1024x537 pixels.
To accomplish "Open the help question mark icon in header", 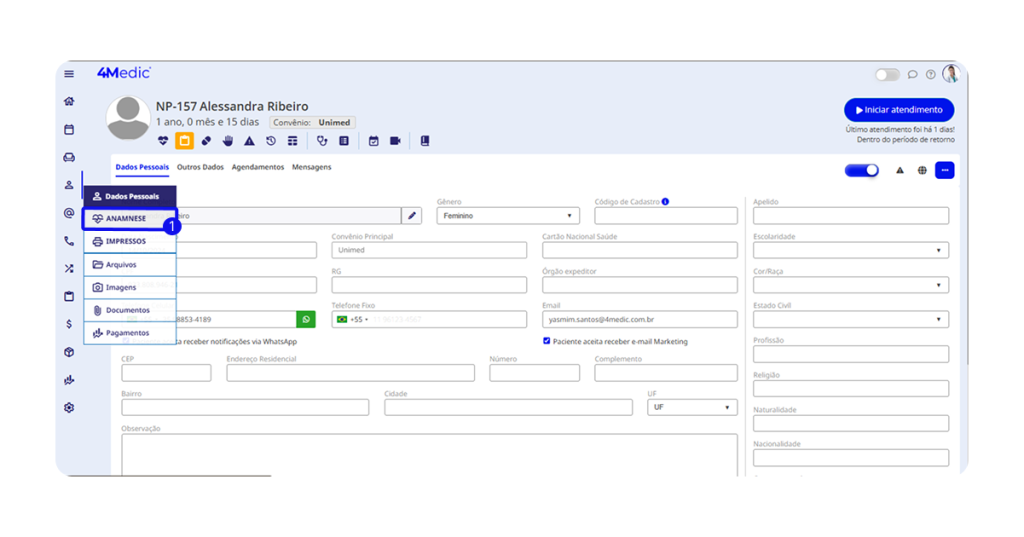I will (x=931, y=74).
